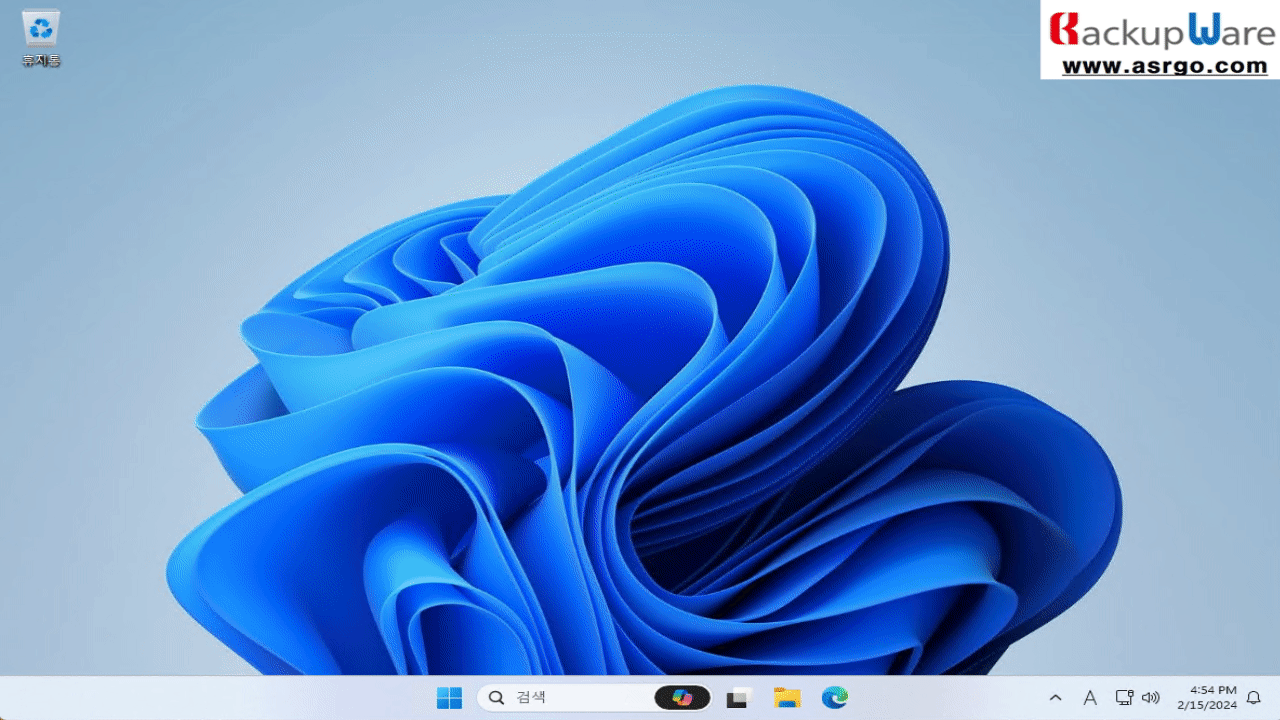Launch File Explorer from the taskbar
The image size is (1280, 720).
(787, 698)
